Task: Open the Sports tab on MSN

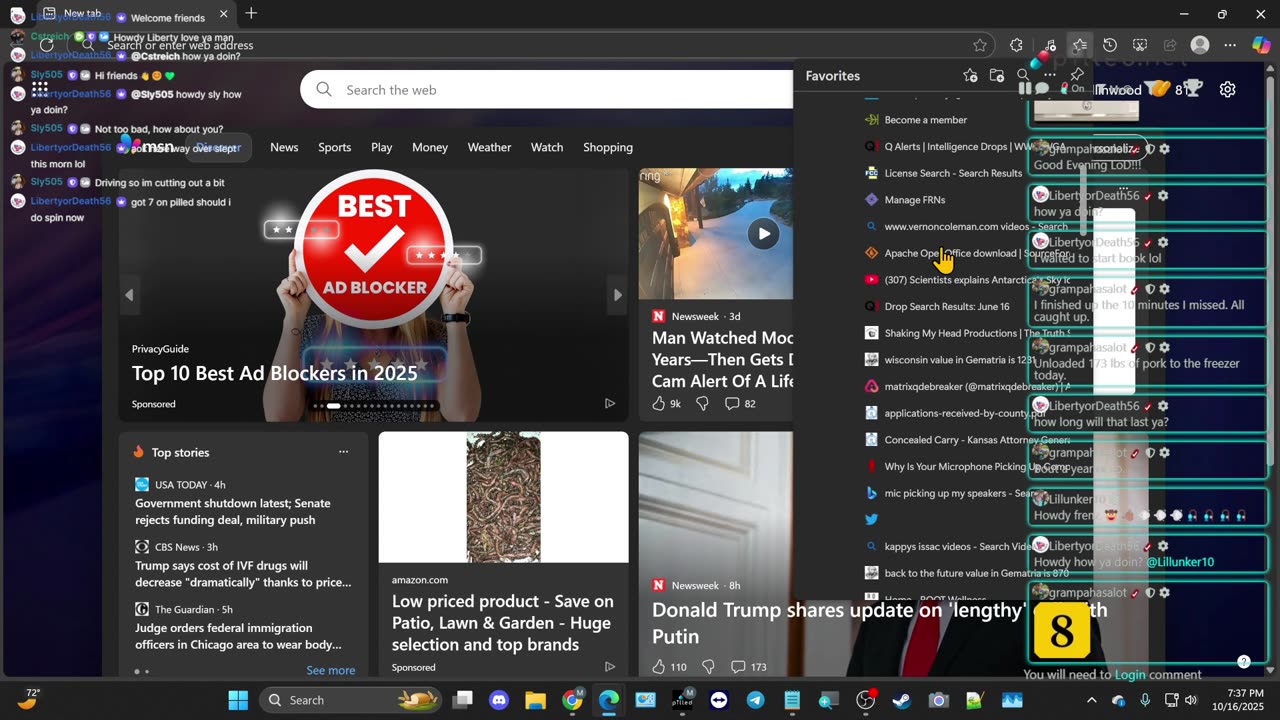Action: pyautogui.click(x=334, y=147)
